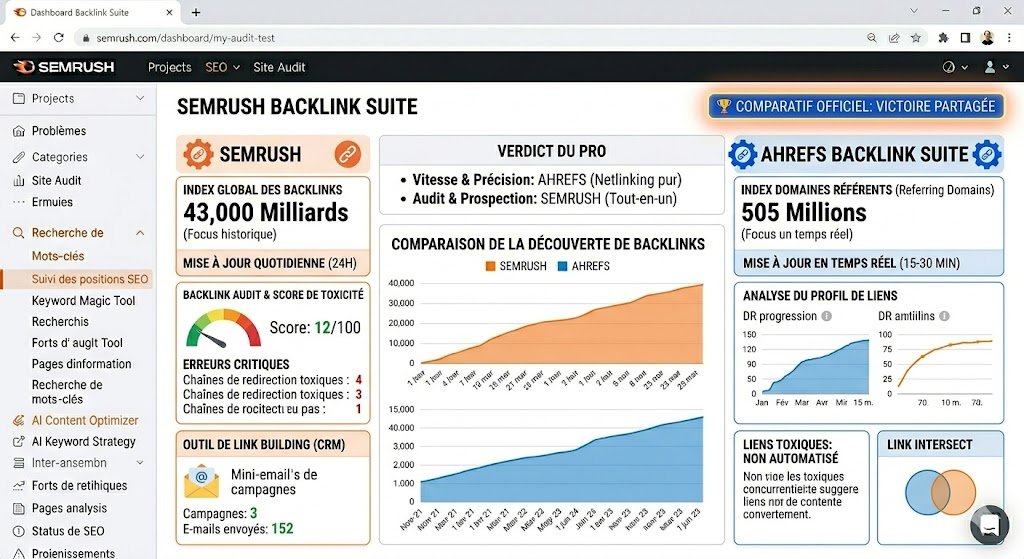
Task: Expand the Projects sidebar chevron
Action: pos(140,98)
